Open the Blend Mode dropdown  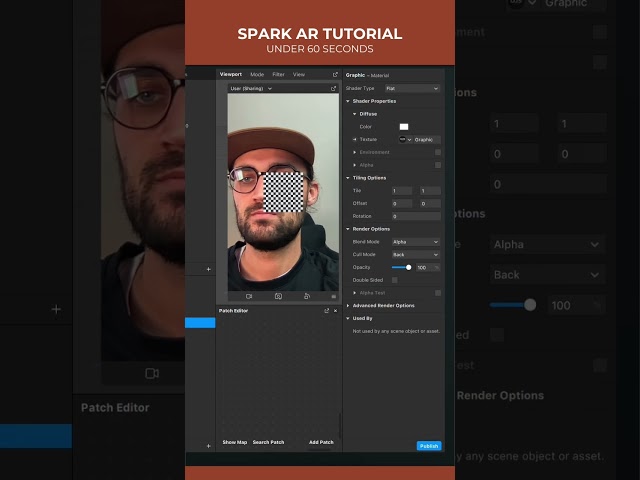416,242
